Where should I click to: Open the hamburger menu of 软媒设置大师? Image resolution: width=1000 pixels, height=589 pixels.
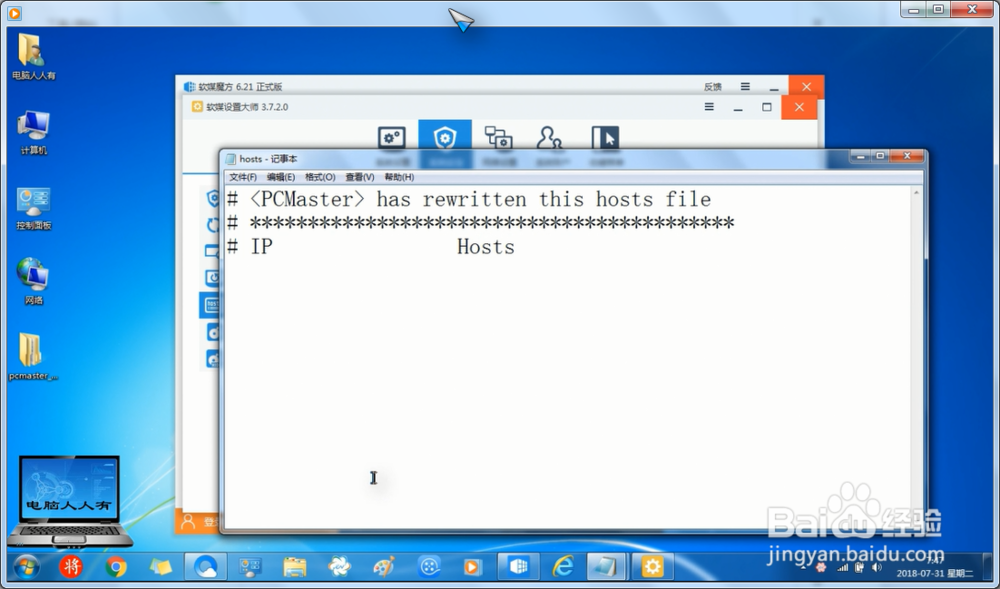(x=709, y=107)
